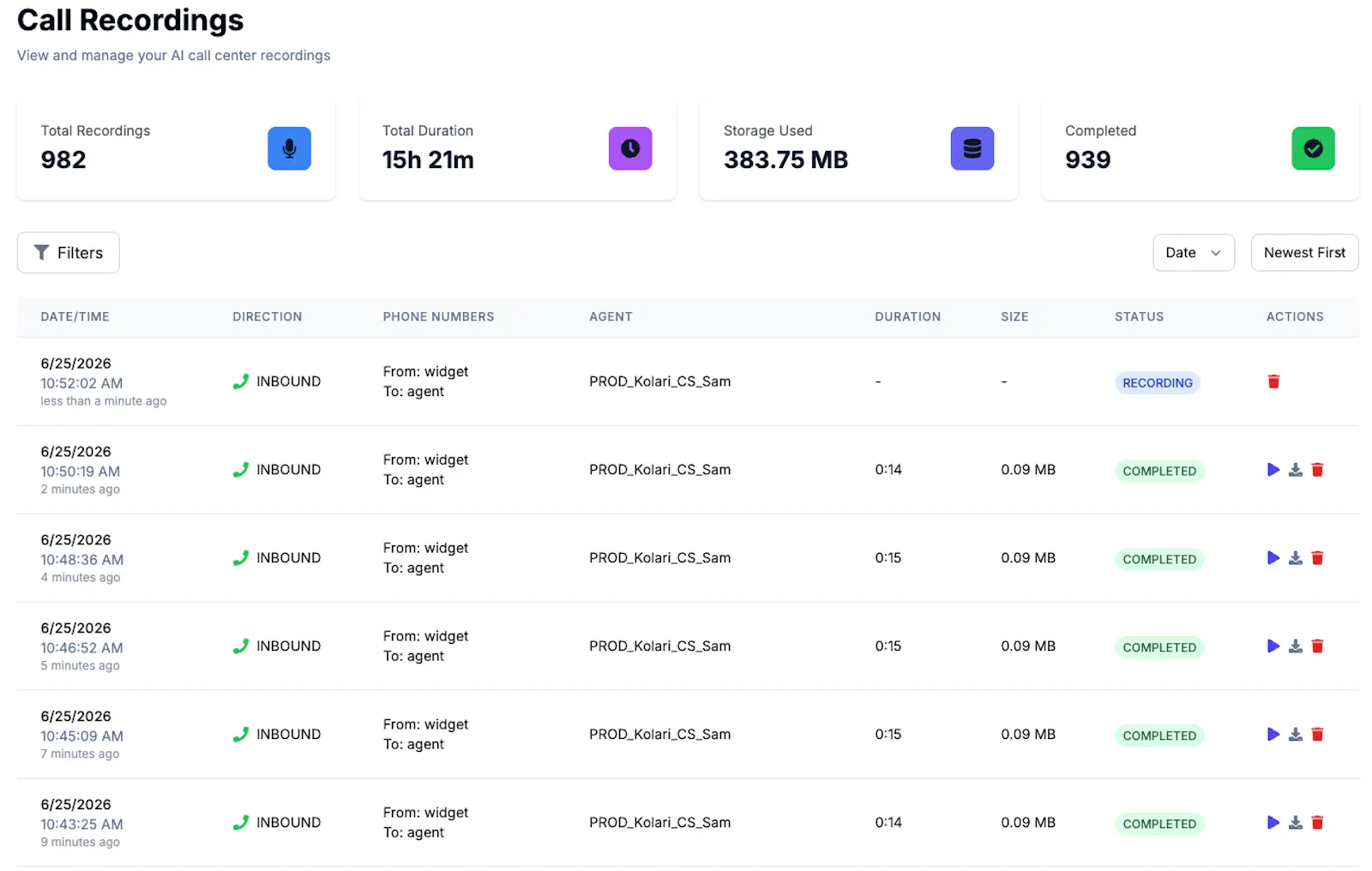The height and width of the screenshot is (871, 1372).
Task: Click the inbound phone icon for 10:48:36 AM
Action: (241, 558)
